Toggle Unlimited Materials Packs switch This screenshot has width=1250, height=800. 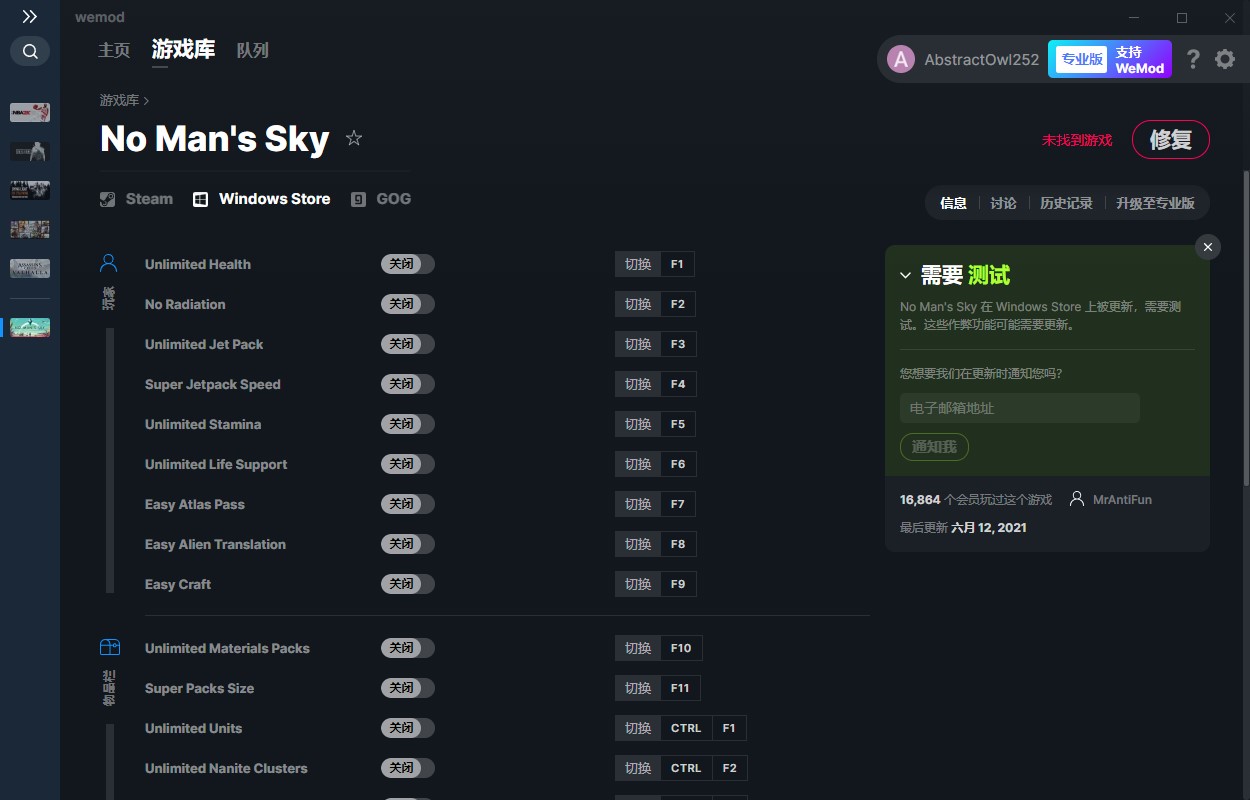[x=408, y=648]
